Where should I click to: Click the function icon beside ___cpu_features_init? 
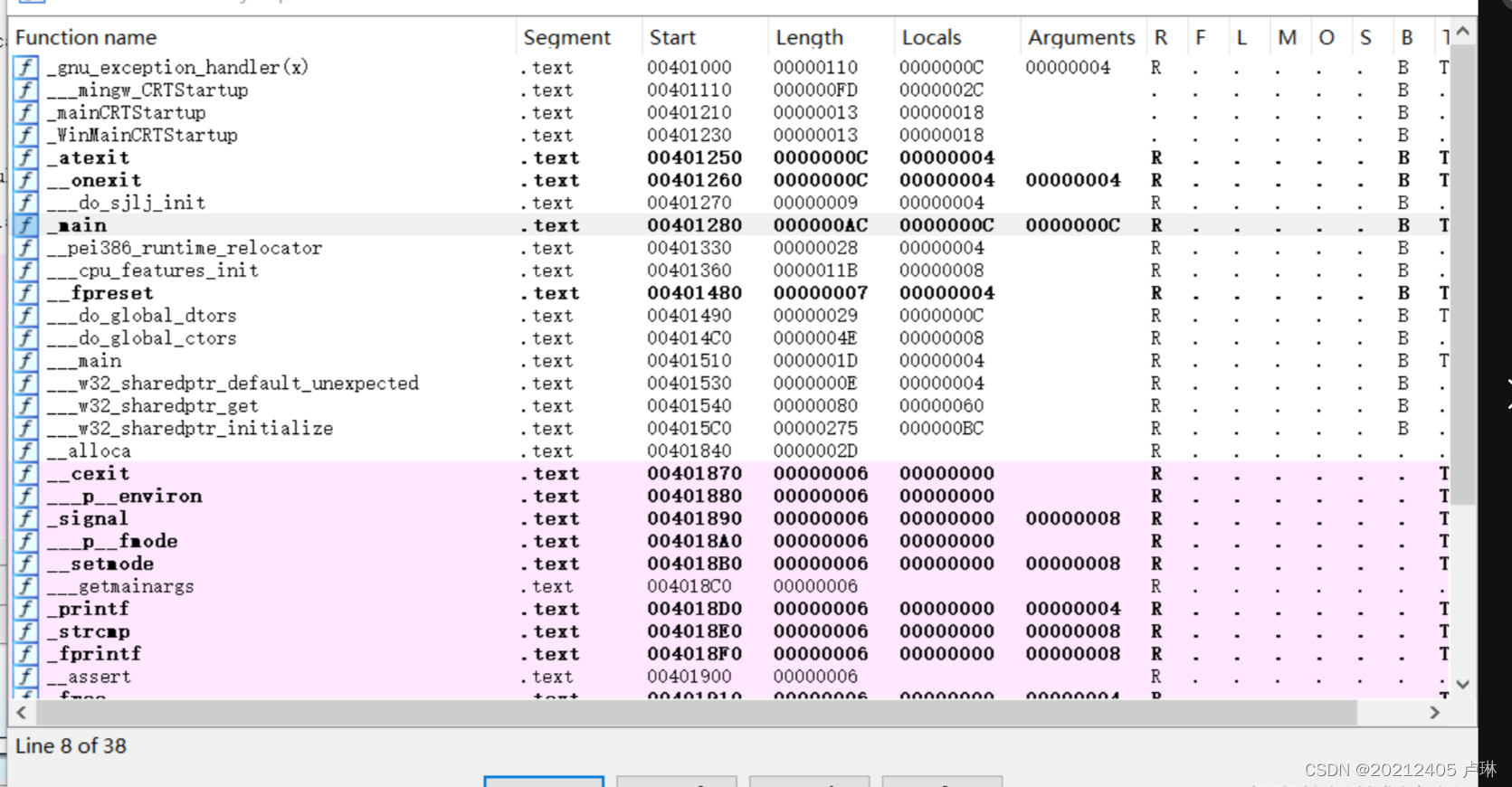[x=25, y=270]
